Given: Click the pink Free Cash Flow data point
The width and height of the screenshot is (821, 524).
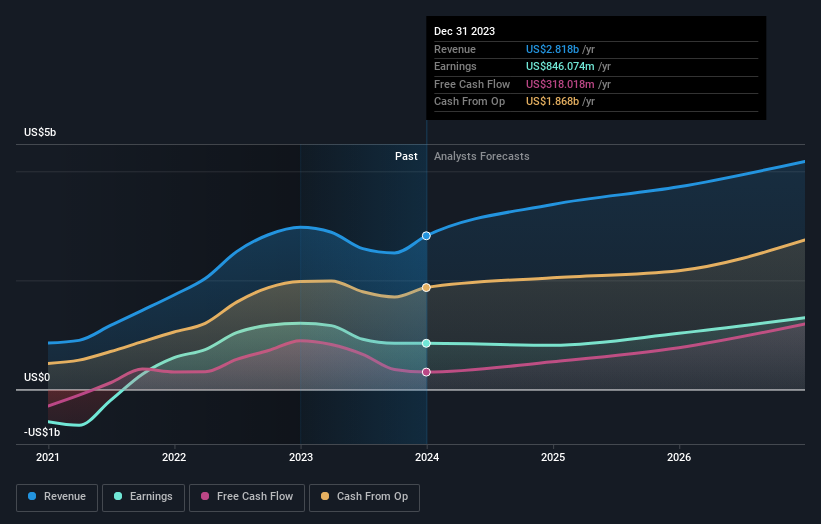Looking at the screenshot, I should coord(426,372).
